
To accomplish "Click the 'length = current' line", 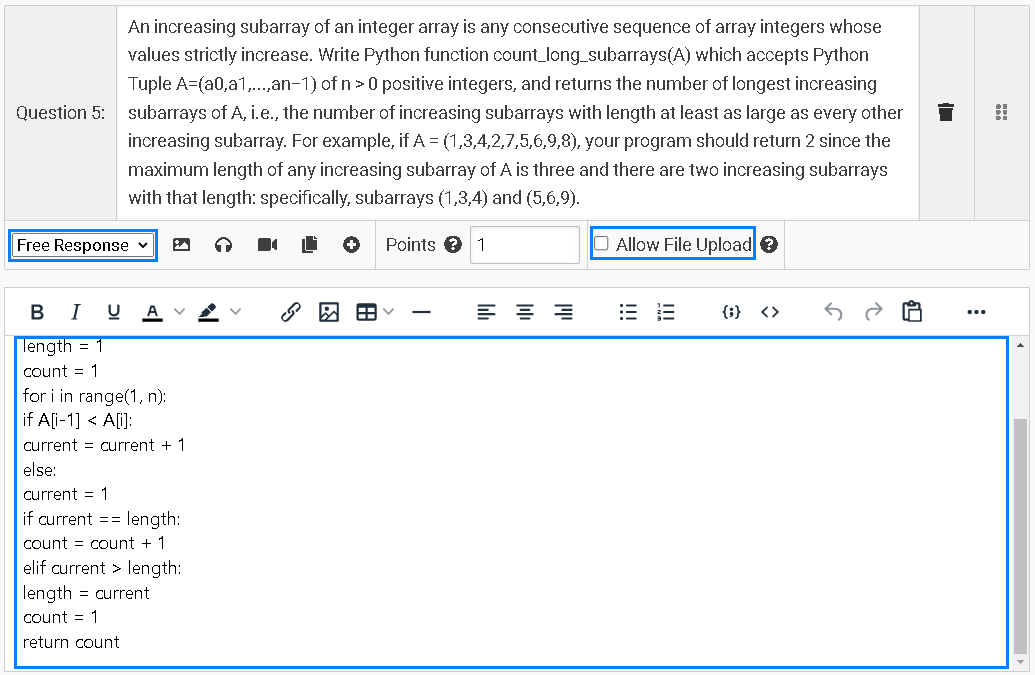I will coord(86,593).
